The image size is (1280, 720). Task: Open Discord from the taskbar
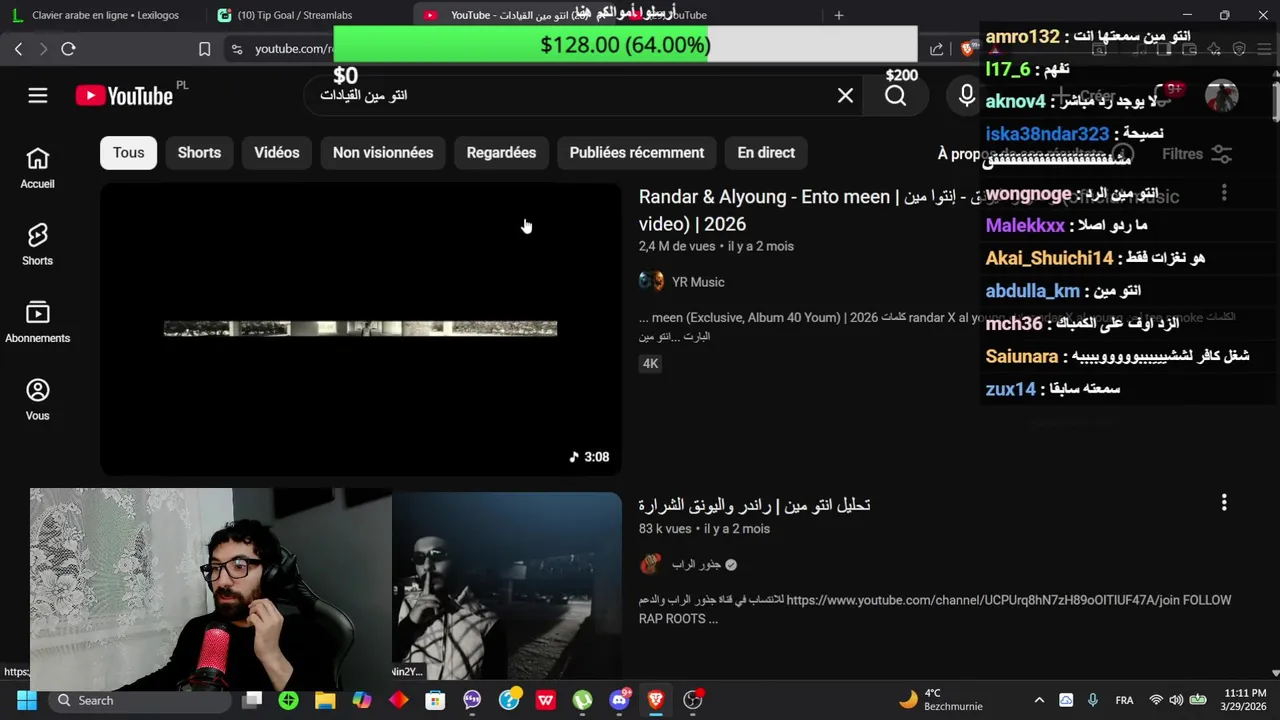pos(619,700)
